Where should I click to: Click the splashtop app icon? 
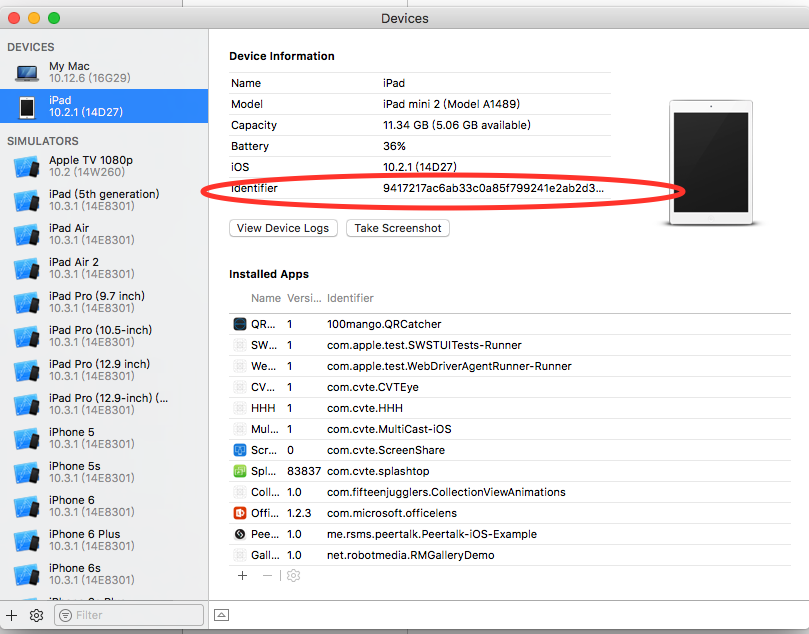pyautogui.click(x=240, y=471)
